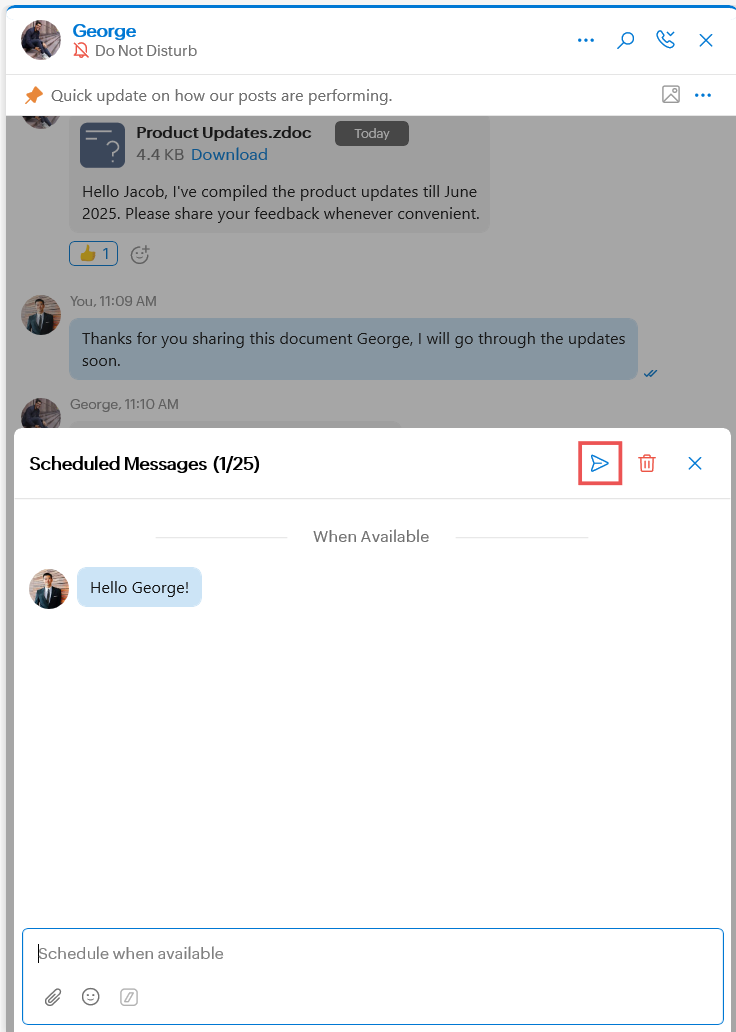Click the pinned bar image icon
This screenshot has height=1032, width=736.
pos(671,94)
